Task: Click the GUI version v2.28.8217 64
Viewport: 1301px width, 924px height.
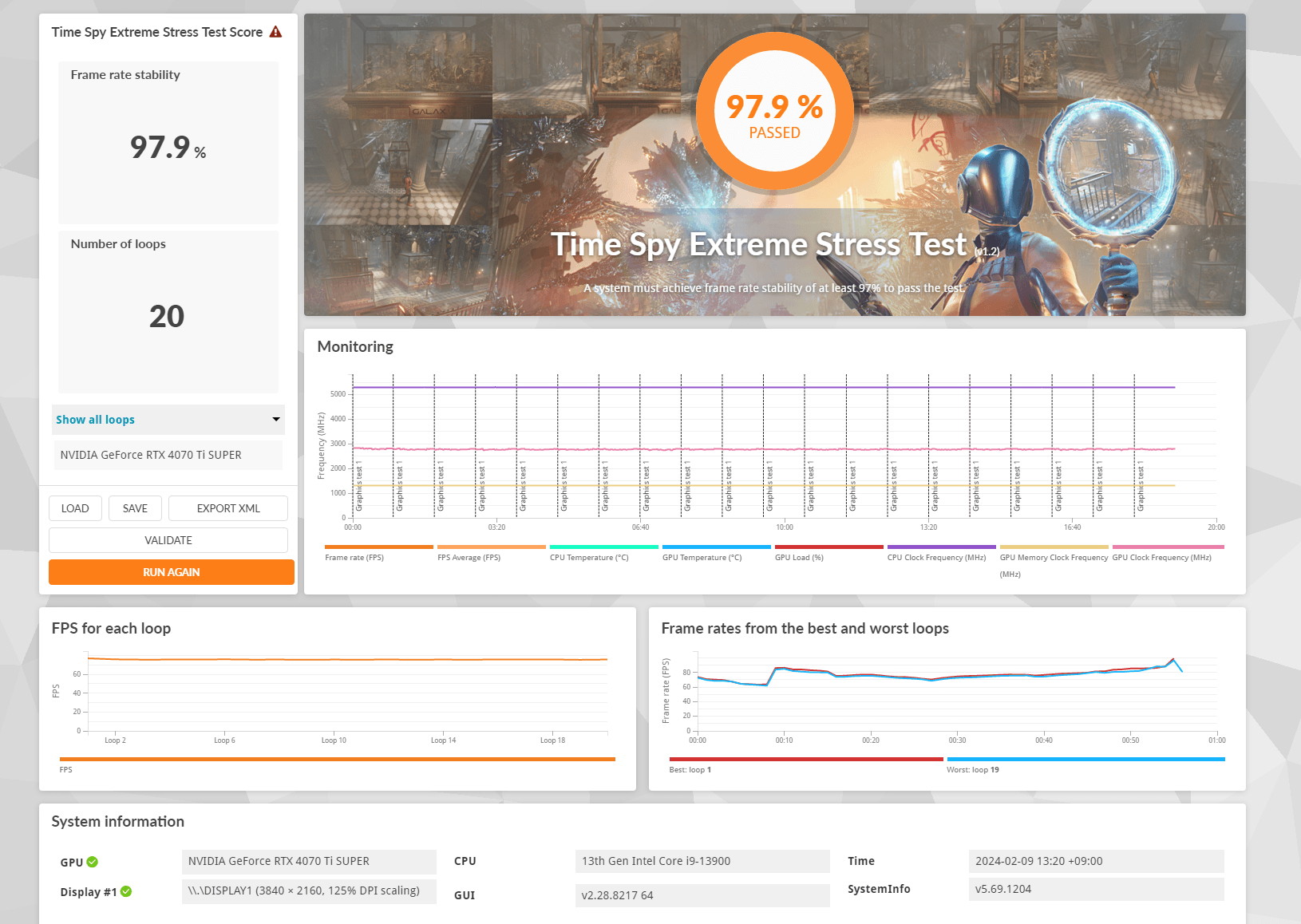Action: pos(702,895)
